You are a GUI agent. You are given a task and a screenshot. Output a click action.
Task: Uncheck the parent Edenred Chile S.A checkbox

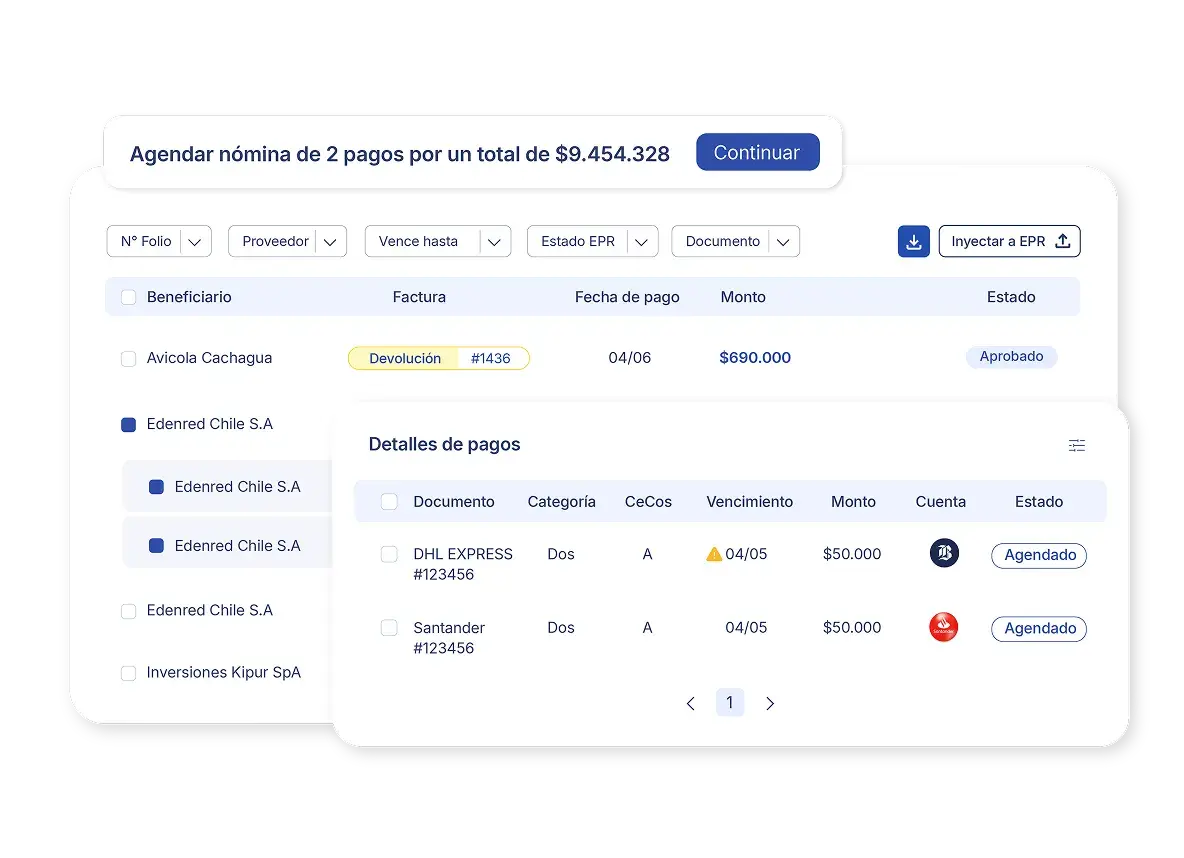tap(128, 424)
